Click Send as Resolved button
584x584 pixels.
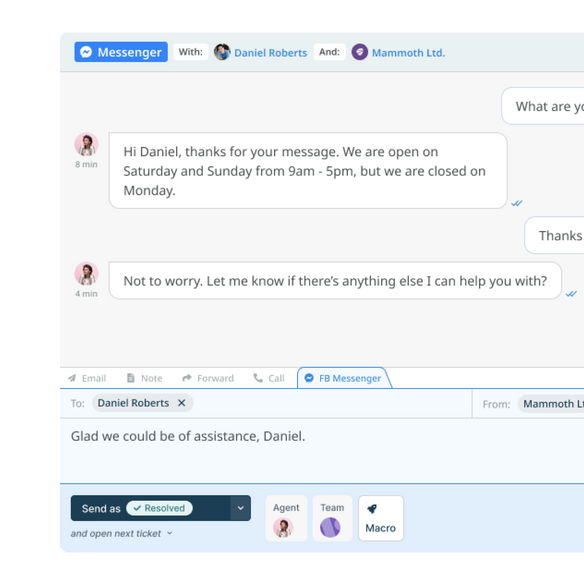point(150,508)
